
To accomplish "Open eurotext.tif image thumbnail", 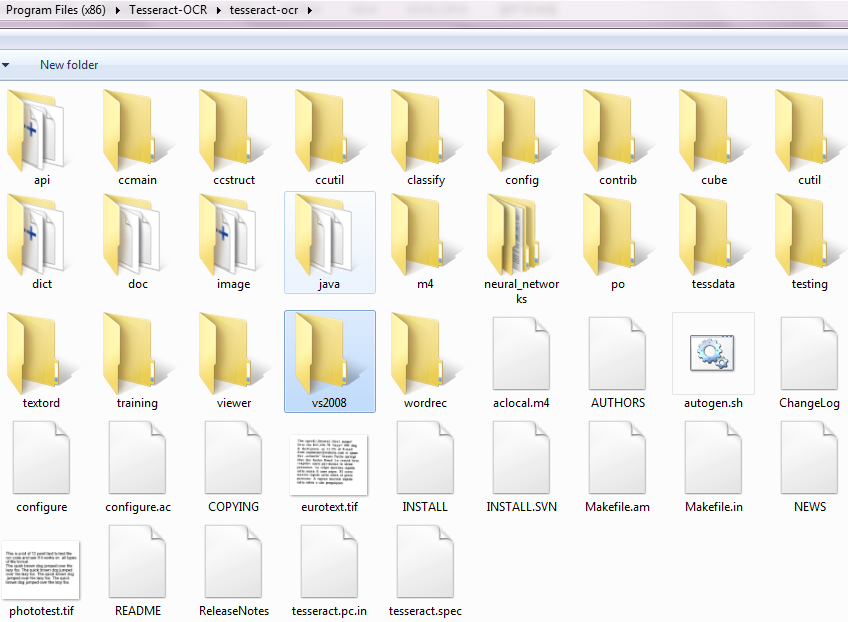I will click(329, 458).
